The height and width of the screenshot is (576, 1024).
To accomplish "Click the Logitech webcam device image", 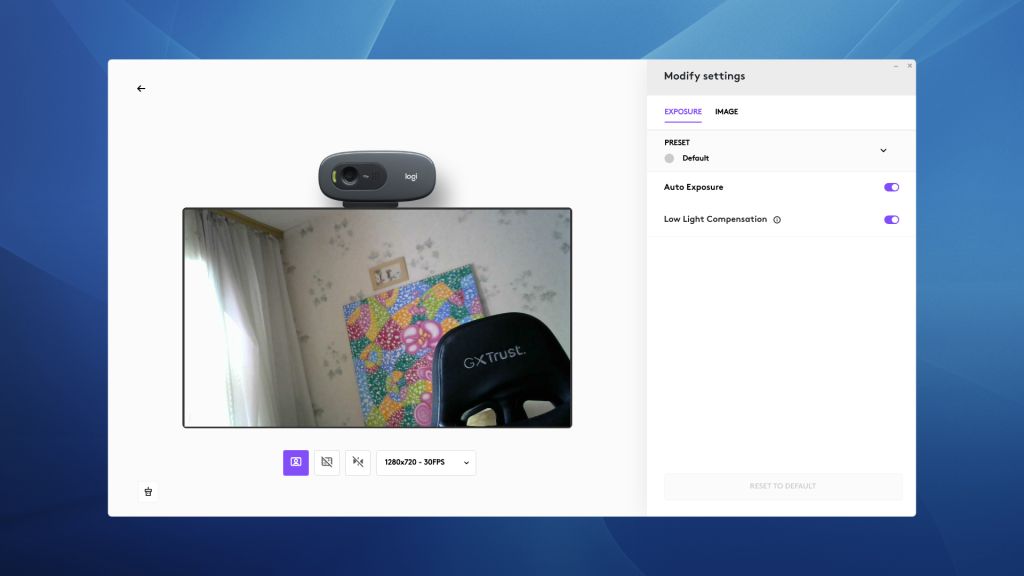I will [x=377, y=178].
